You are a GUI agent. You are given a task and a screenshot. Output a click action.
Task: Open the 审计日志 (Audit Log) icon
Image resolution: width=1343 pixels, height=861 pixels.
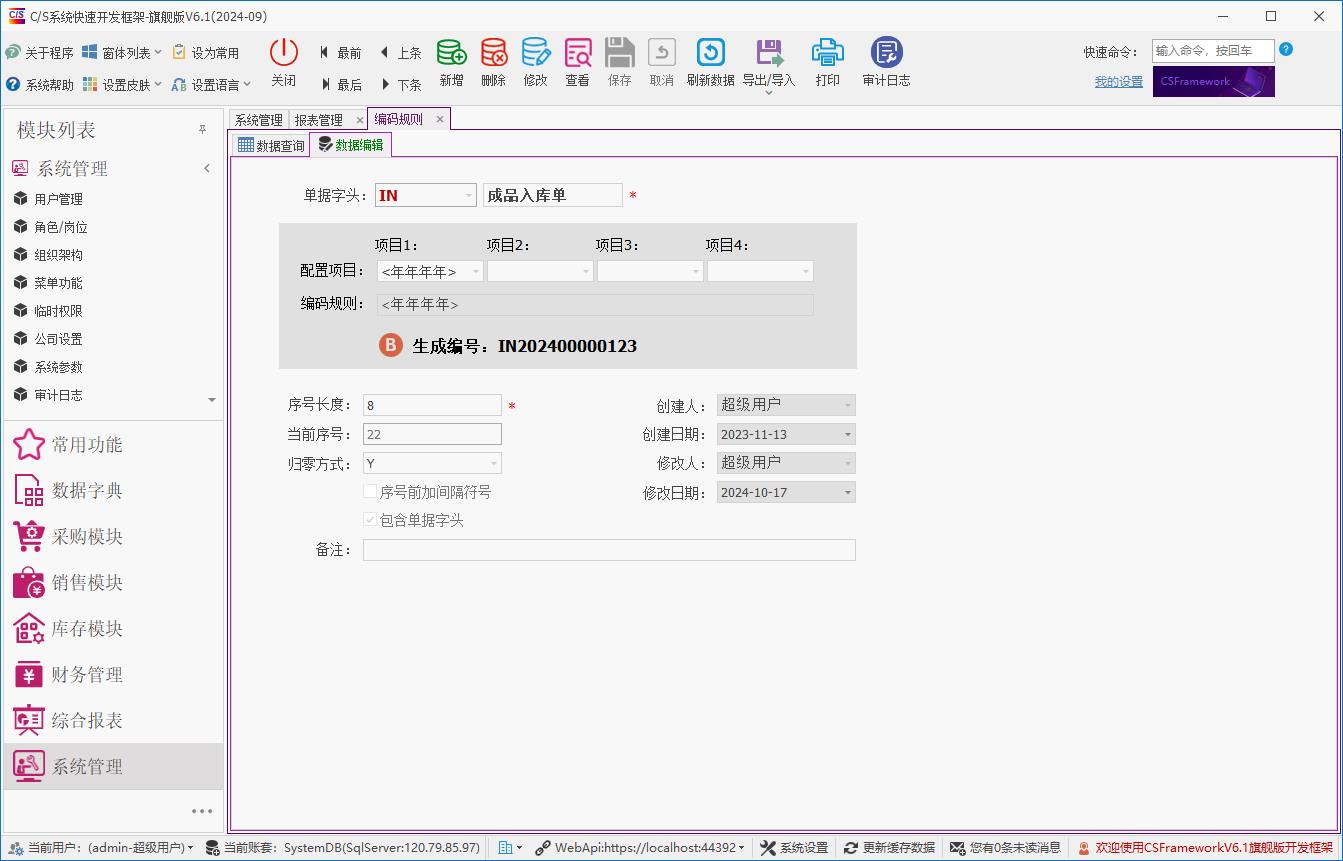884,62
